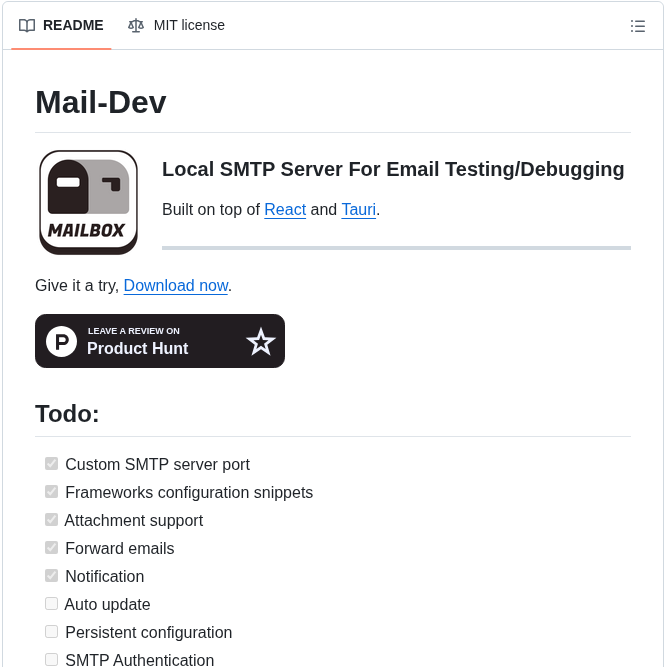Toggle Custom SMTP server port checkbox

(51, 464)
